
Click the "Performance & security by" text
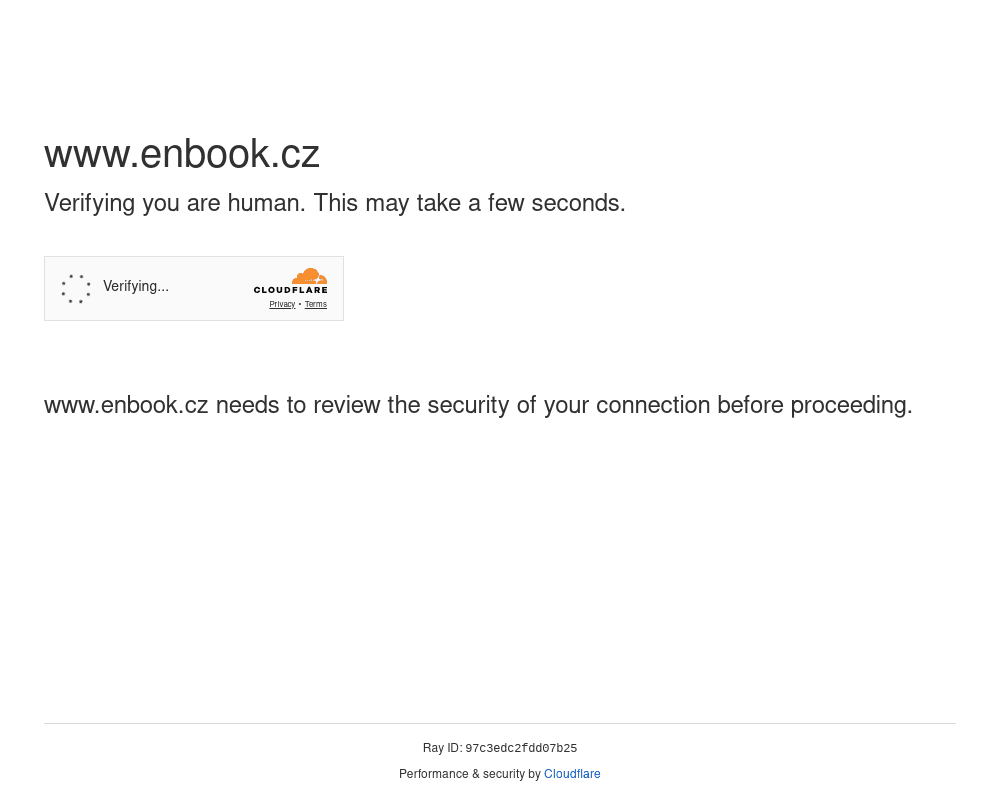(469, 774)
